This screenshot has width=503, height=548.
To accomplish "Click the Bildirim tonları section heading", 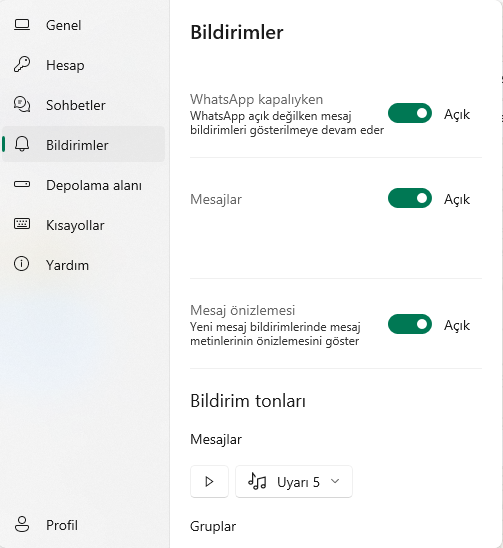I will (248, 401).
